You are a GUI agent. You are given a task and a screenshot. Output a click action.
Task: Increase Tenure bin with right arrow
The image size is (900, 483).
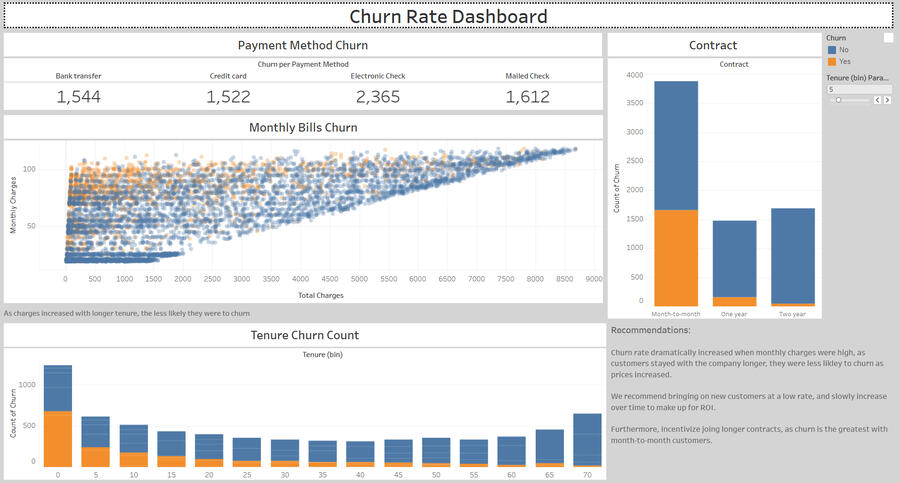[887, 100]
